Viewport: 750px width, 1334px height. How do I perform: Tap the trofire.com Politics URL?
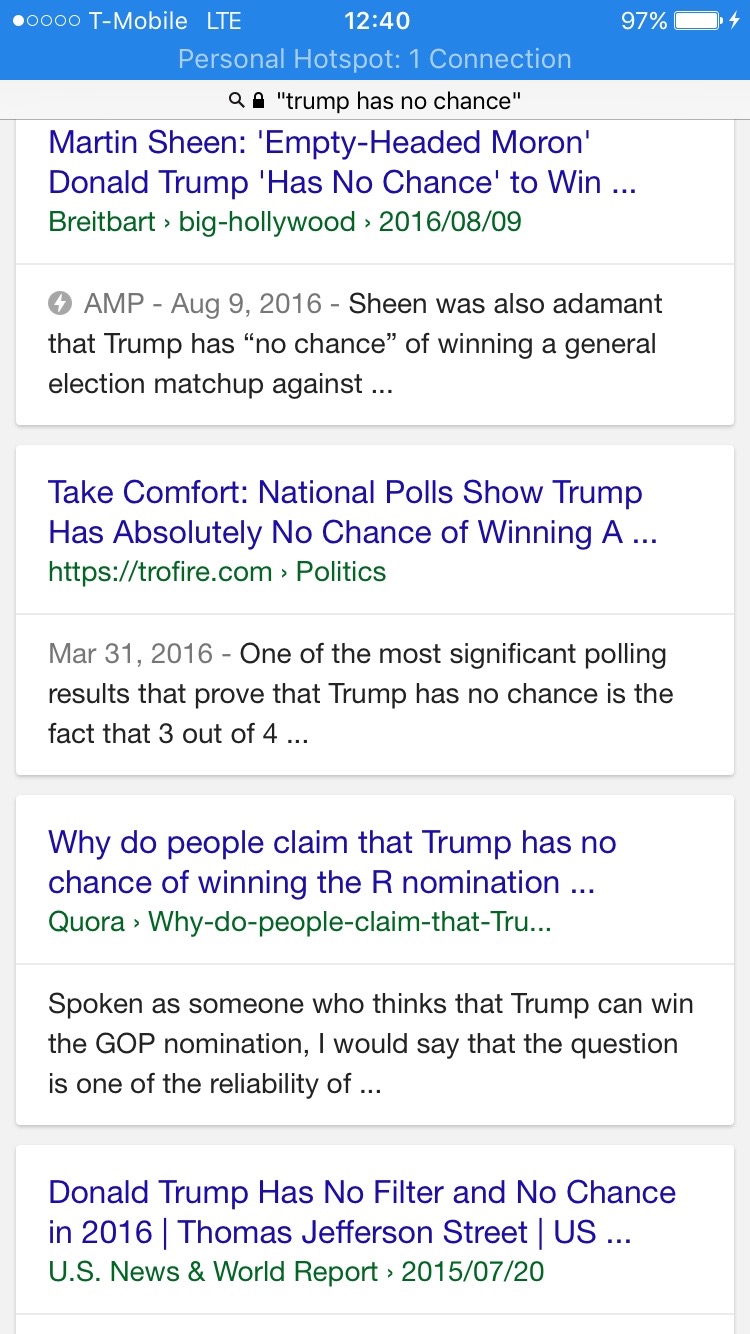[x=217, y=571]
